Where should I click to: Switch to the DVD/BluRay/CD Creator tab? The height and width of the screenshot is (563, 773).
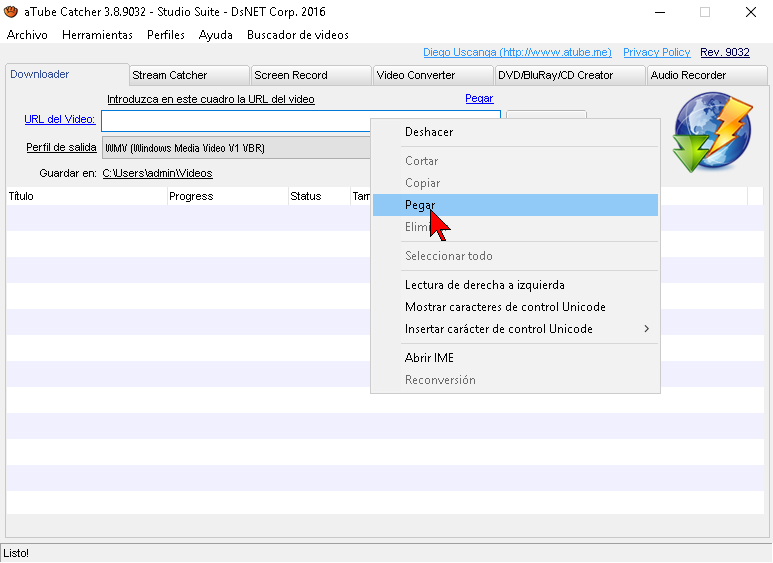(x=570, y=75)
